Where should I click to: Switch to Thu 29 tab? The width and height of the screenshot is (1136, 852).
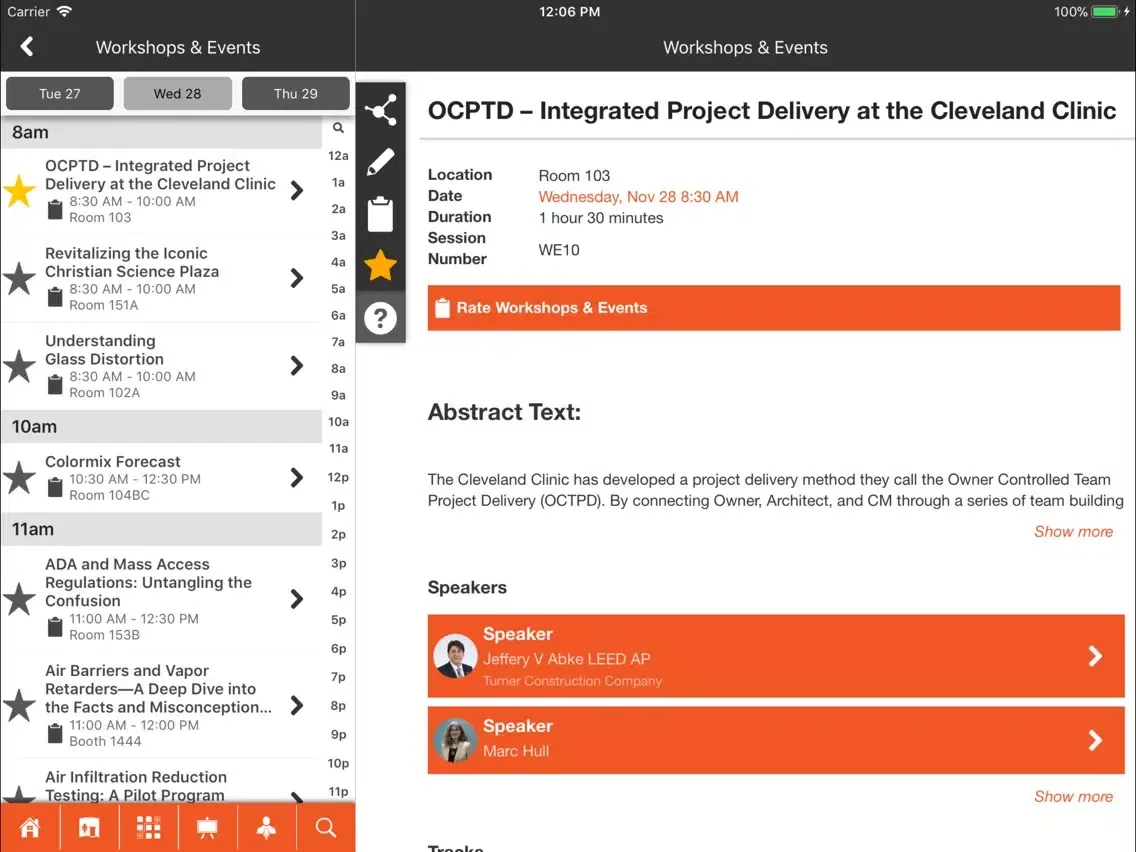pos(296,93)
